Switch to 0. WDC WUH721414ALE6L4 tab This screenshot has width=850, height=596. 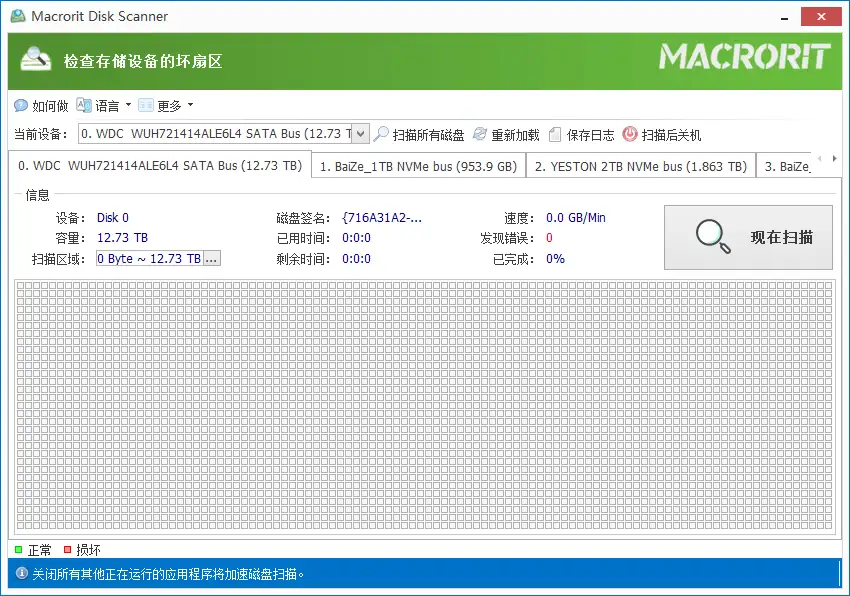coord(160,165)
